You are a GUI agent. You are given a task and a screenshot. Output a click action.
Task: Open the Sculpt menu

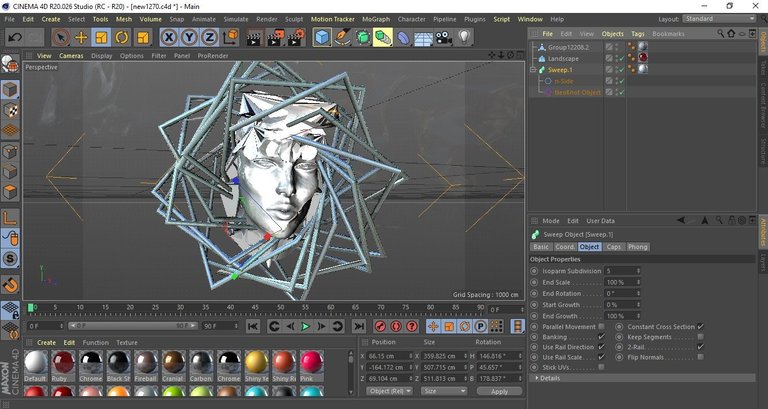(294, 19)
